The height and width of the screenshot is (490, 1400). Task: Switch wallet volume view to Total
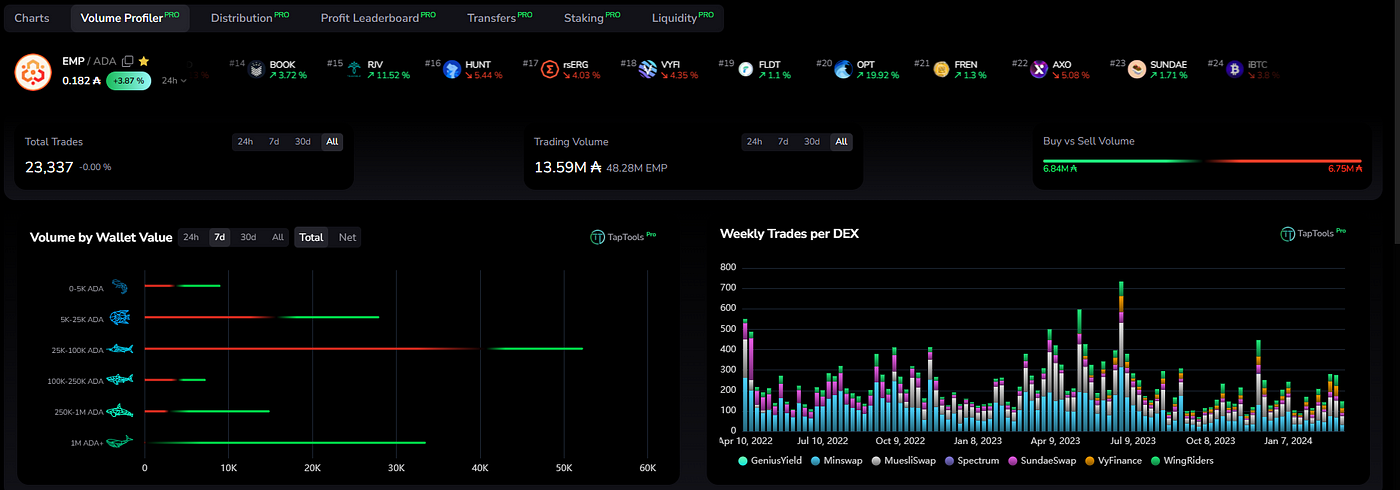(312, 237)
